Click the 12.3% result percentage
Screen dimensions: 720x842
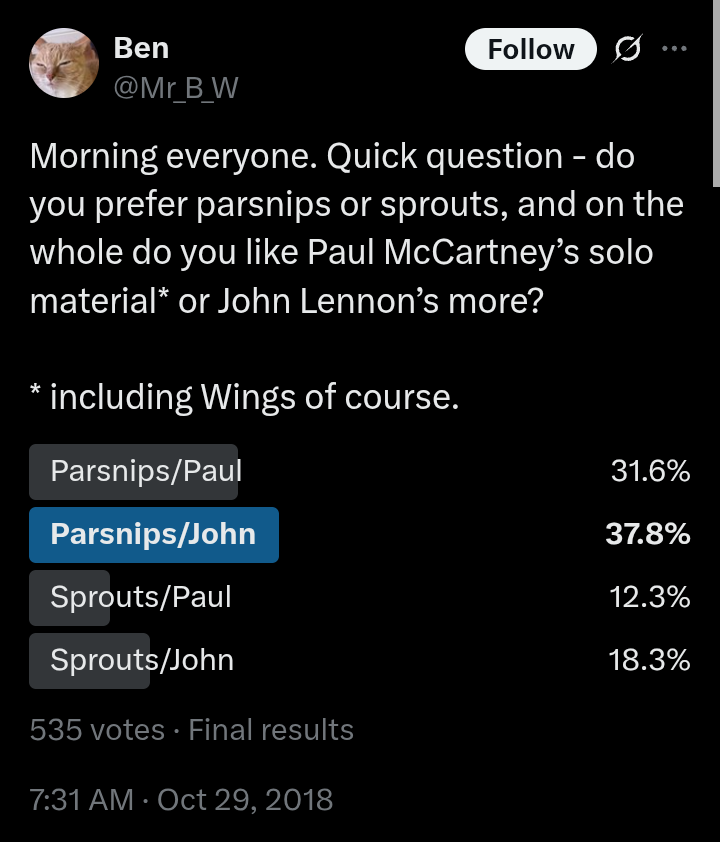[x=650, y=597]
